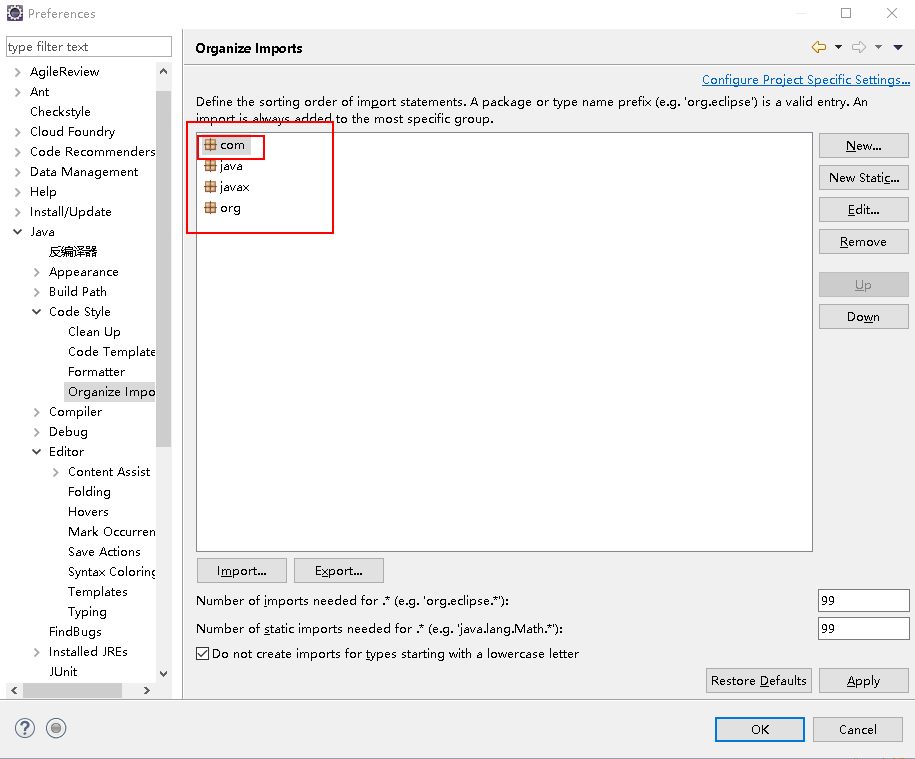Select the Organize Imports tree item

click(111, 392)
